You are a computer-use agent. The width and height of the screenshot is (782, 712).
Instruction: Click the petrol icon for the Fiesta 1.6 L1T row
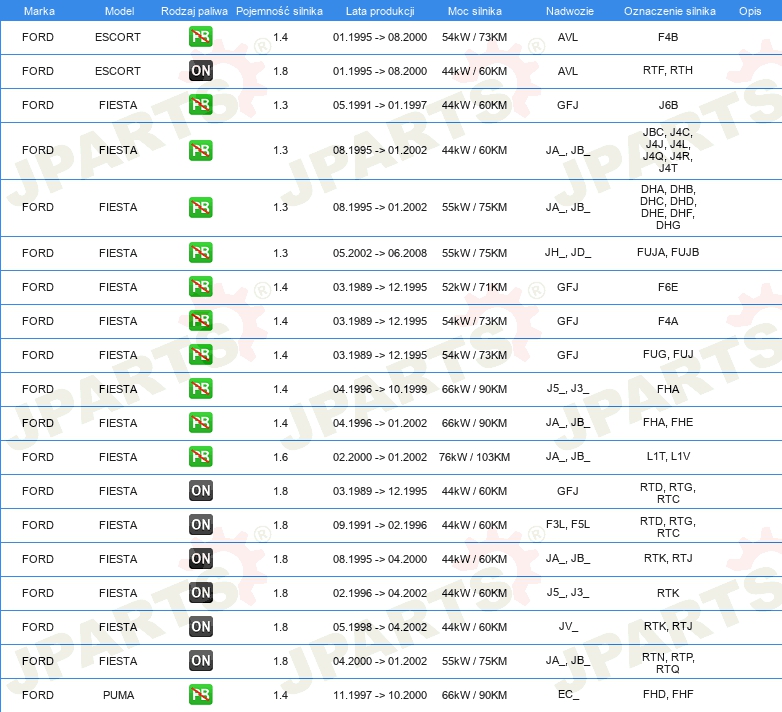click(200, 457)
